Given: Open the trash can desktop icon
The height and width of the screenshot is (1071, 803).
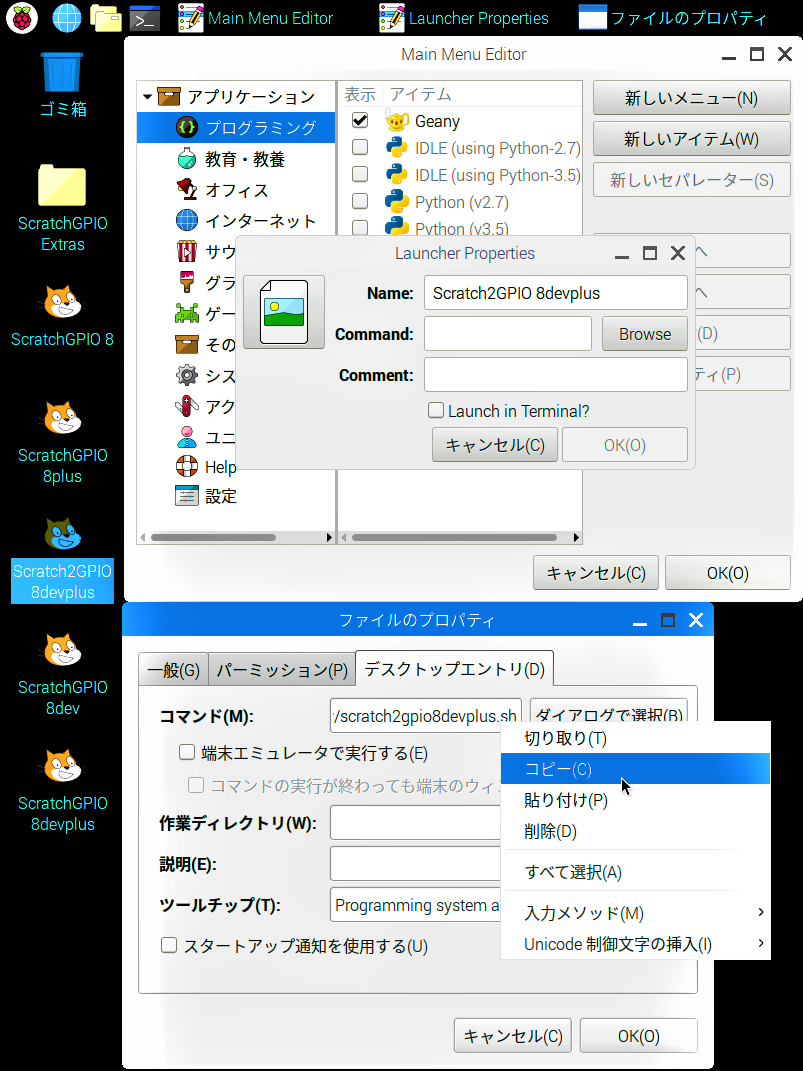Looking at the screenshot, I should (62, 85).
